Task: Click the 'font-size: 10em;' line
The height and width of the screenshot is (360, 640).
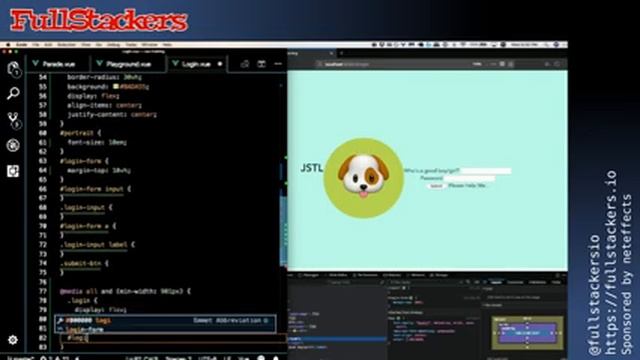Action: [x=97, y=142]
